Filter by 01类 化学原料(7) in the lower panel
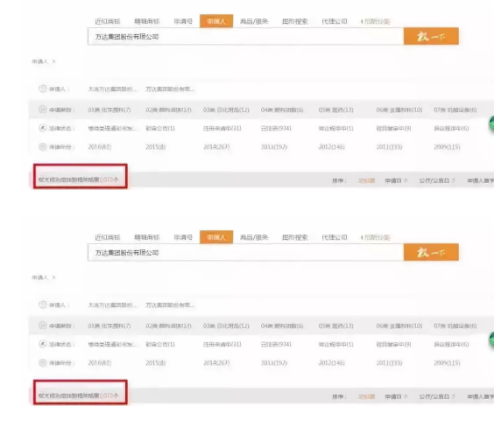497x425 pixels. (x=109, y=326)
